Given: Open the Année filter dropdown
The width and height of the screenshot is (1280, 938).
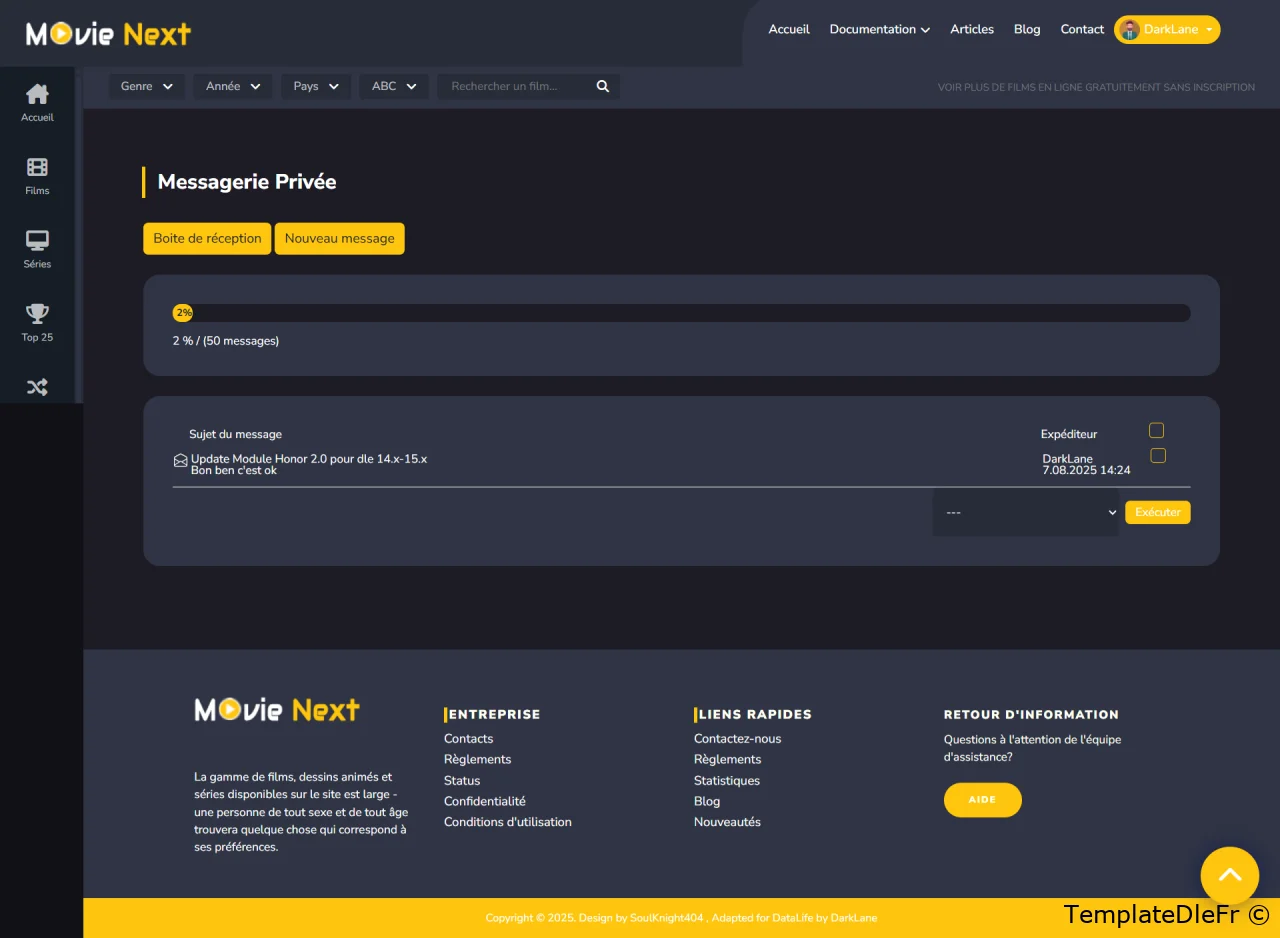Looking at the screenshot, I should [233, 87].
